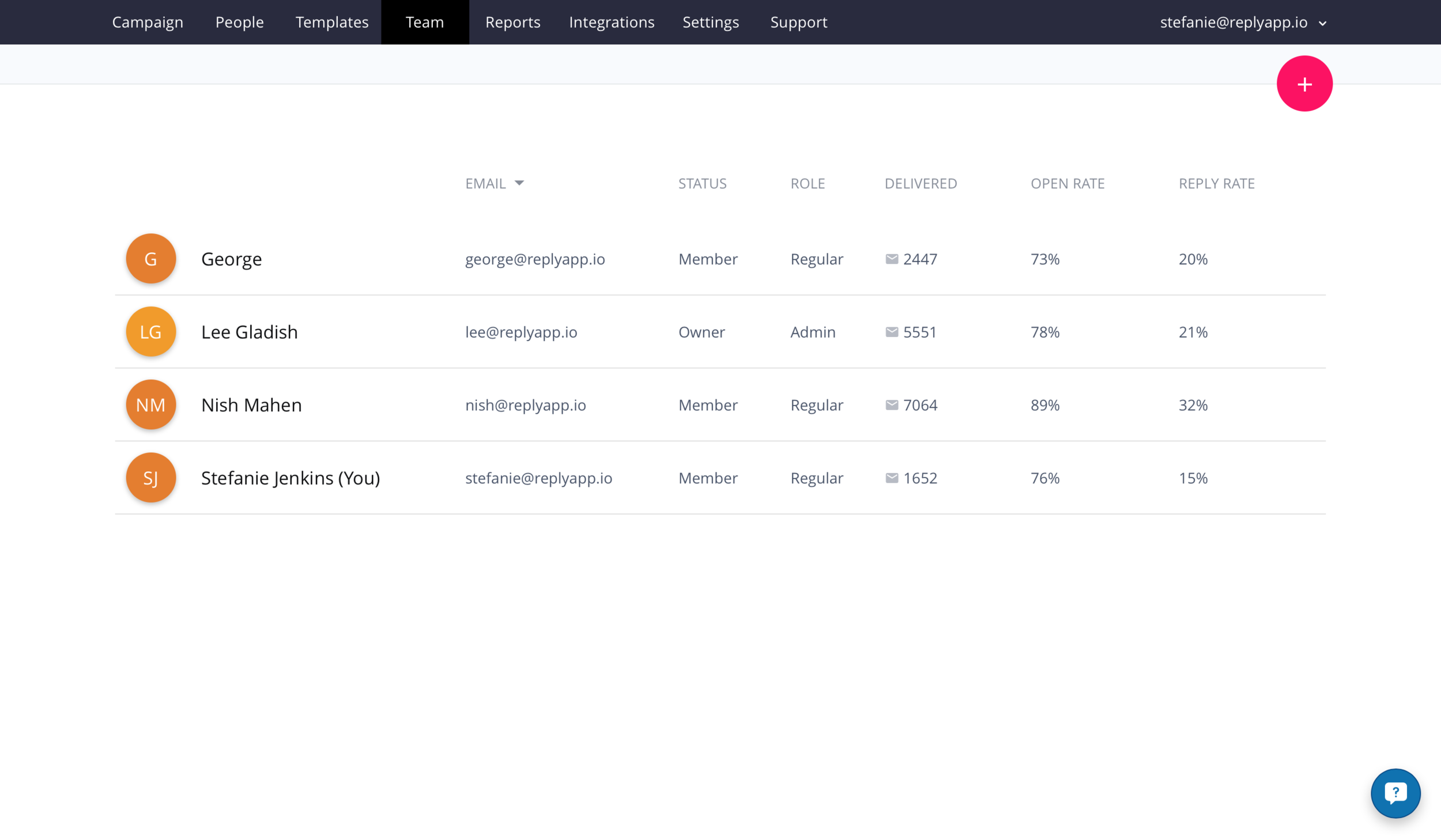1441x840 pixels.
Task: Click envelope icon beside 1652
Action: (892, 478)
